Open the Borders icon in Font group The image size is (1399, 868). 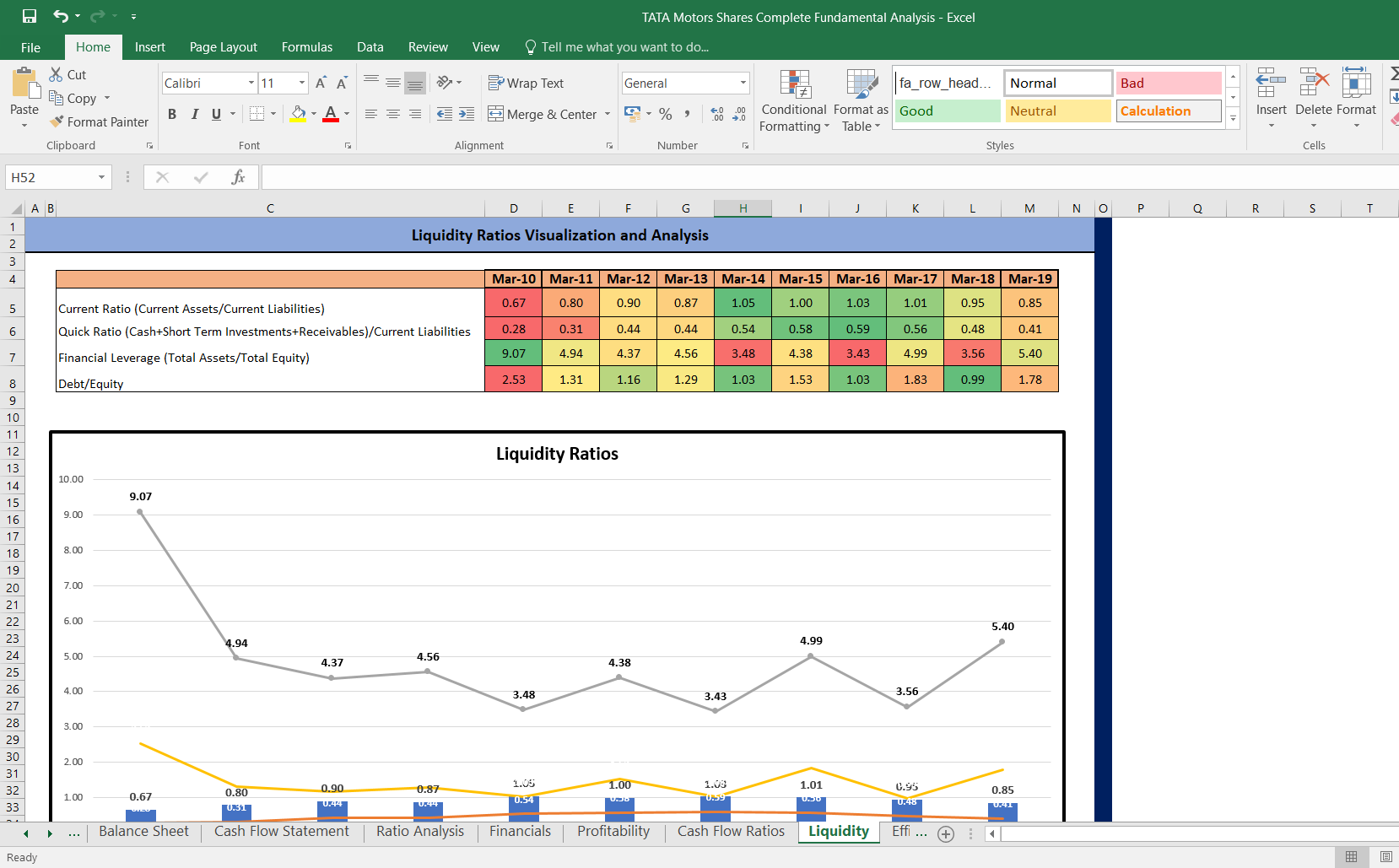point(258,113)
